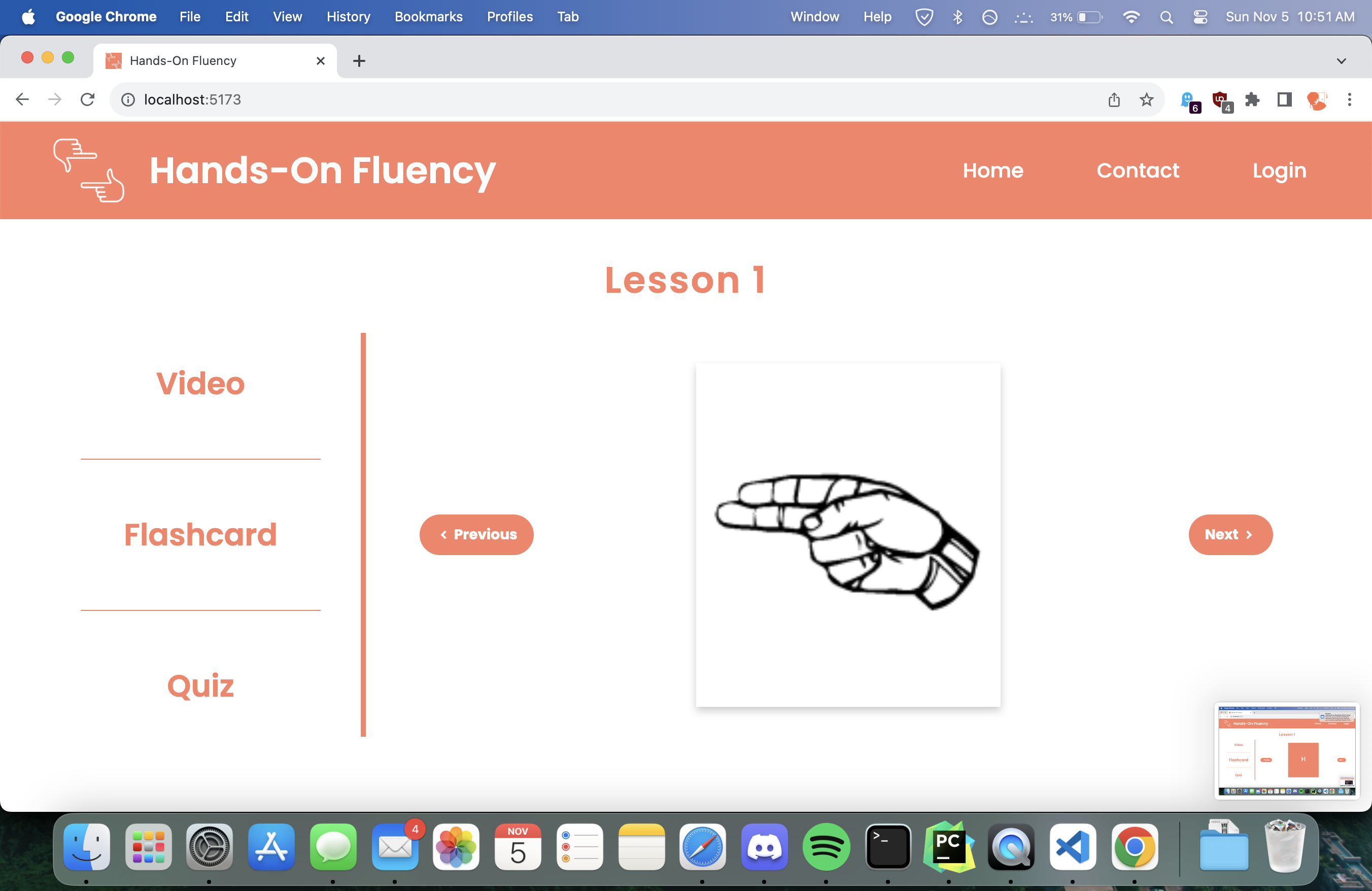Open Chrome extensions puzzle icon

pyautogui.click(x=1252, y=99)
